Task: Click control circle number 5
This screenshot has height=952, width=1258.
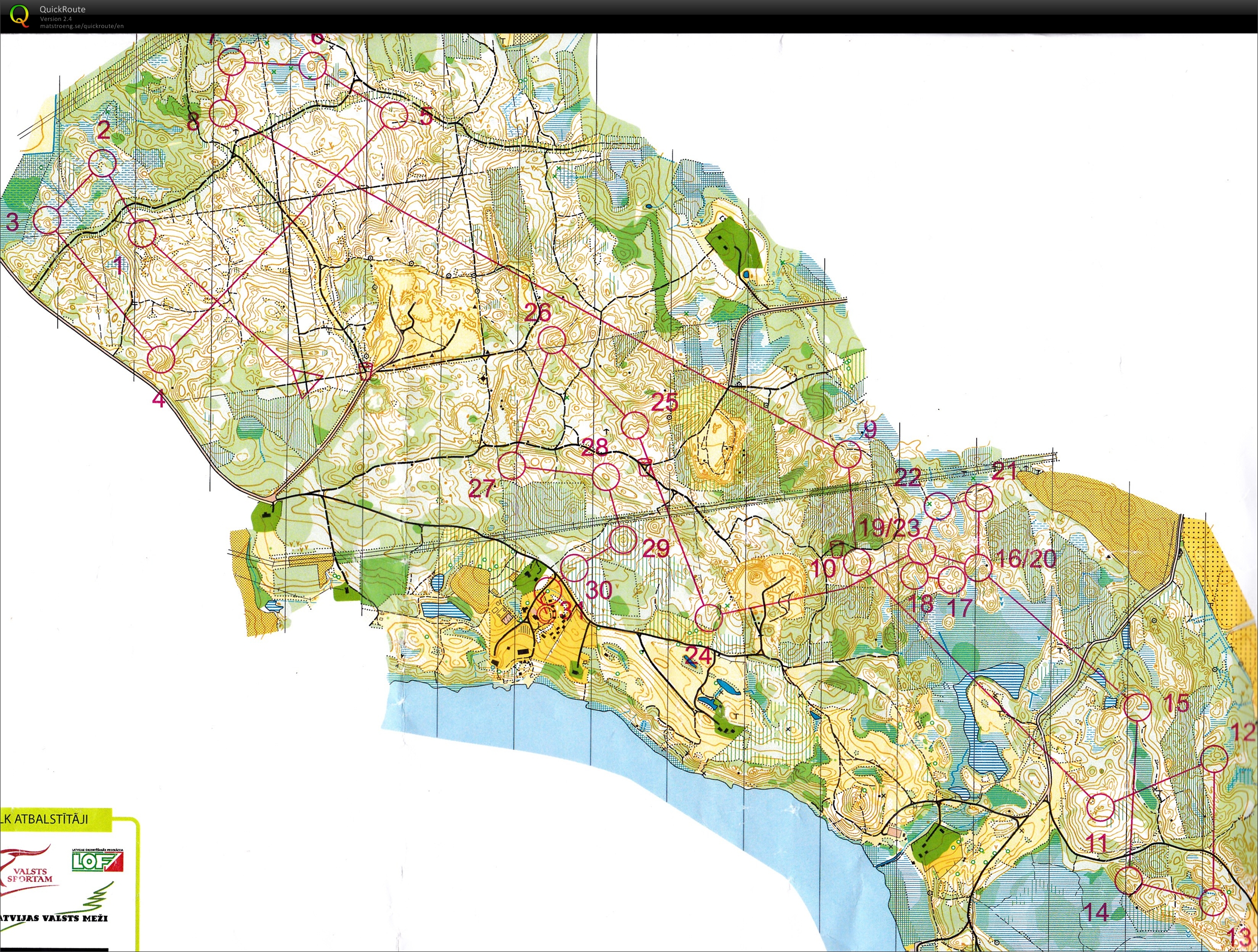Action: tap(394, 115)
